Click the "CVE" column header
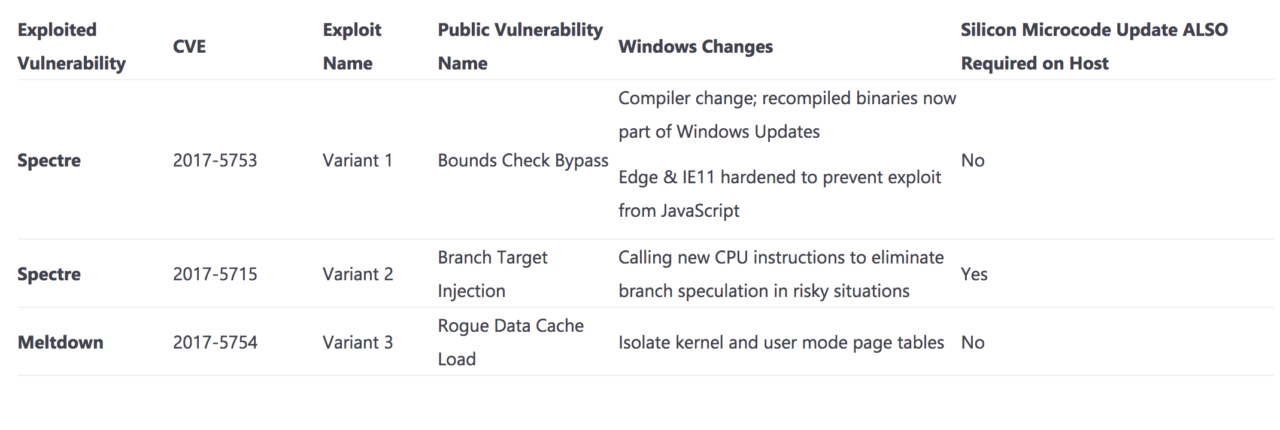Image resolution: width=1280 pixels, height=430 pixels. coord(190,47)
